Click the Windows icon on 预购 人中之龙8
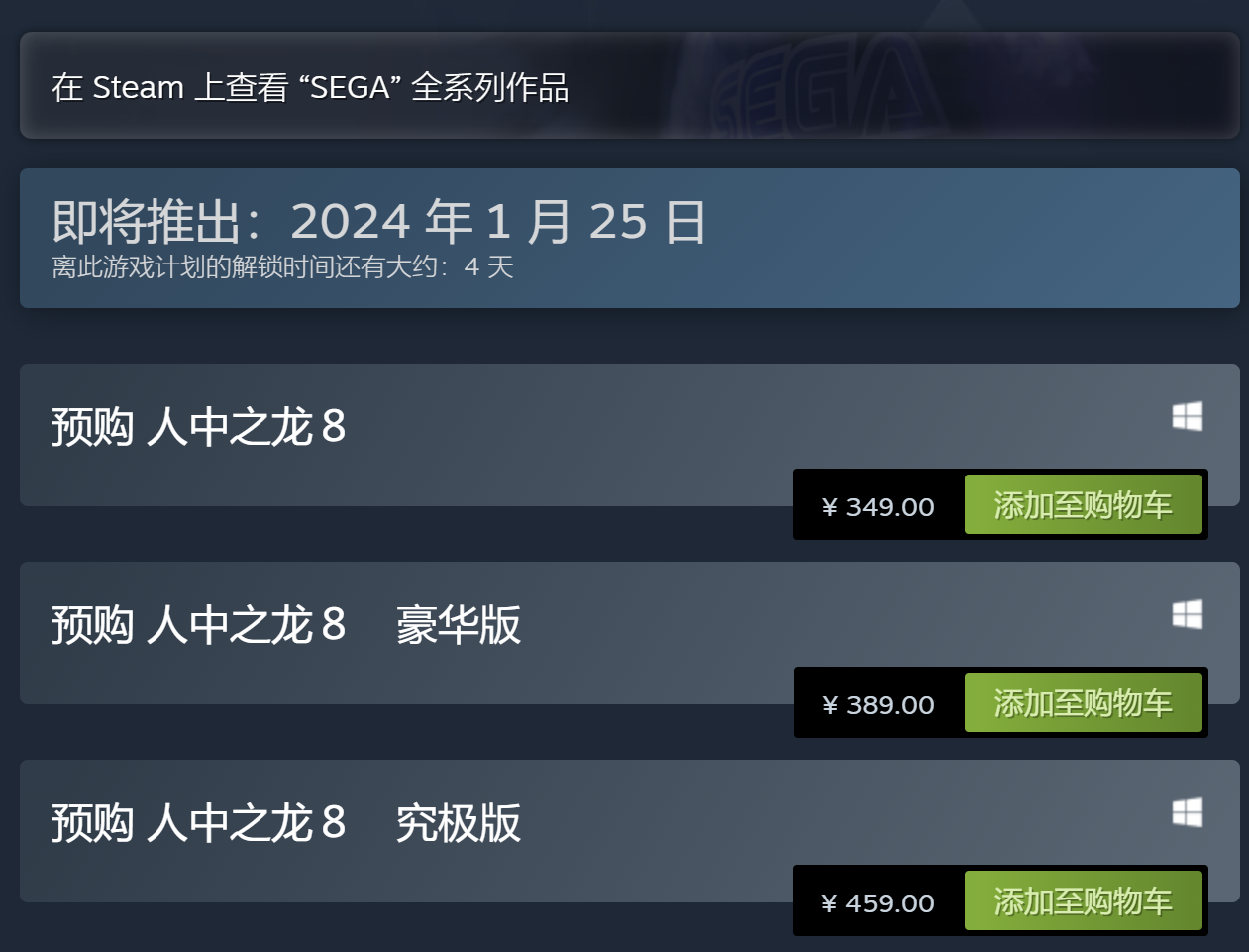Screen dimensions: 1249x952 point(1188,418)
